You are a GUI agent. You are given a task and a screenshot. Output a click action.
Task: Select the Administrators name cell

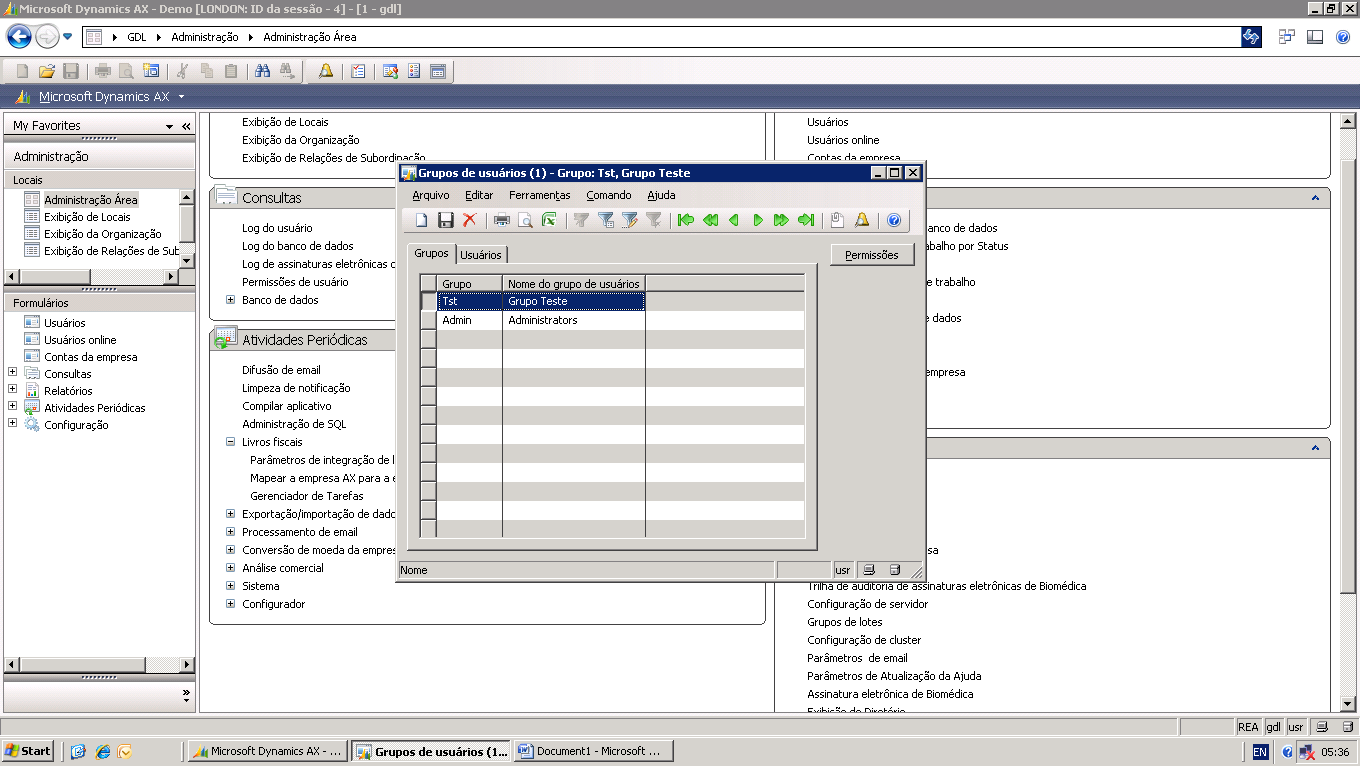coord(574,320)
